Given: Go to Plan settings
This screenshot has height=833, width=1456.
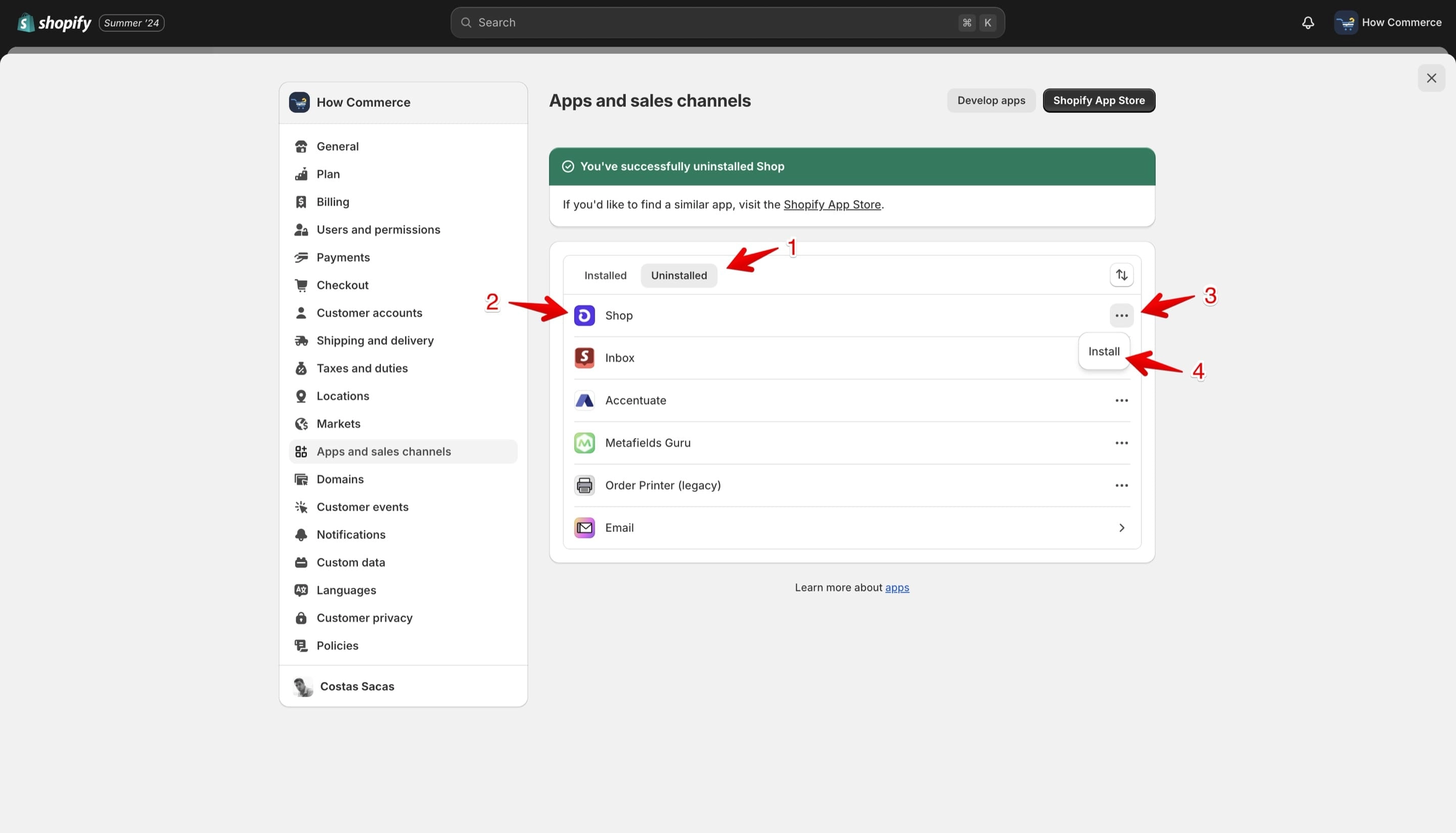Looking at the screenshot, I should tap(403, 174).
